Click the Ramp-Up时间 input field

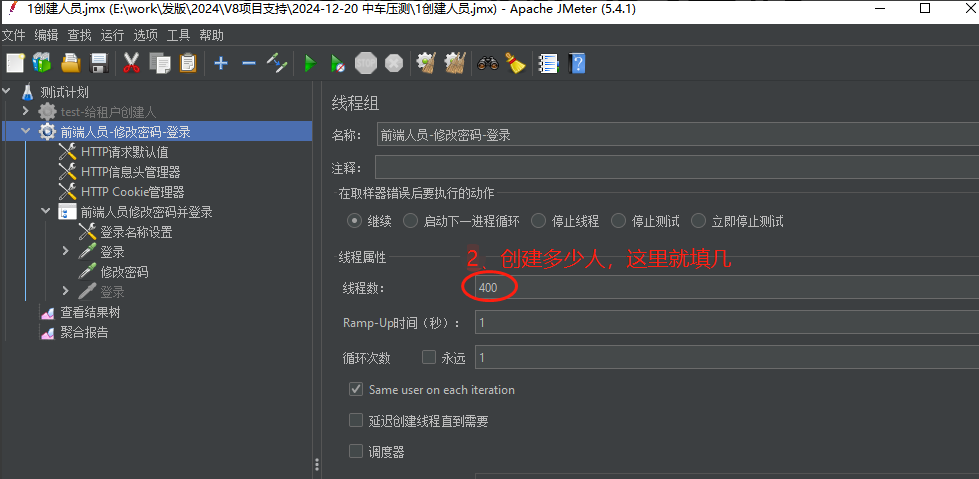[727, 323]
